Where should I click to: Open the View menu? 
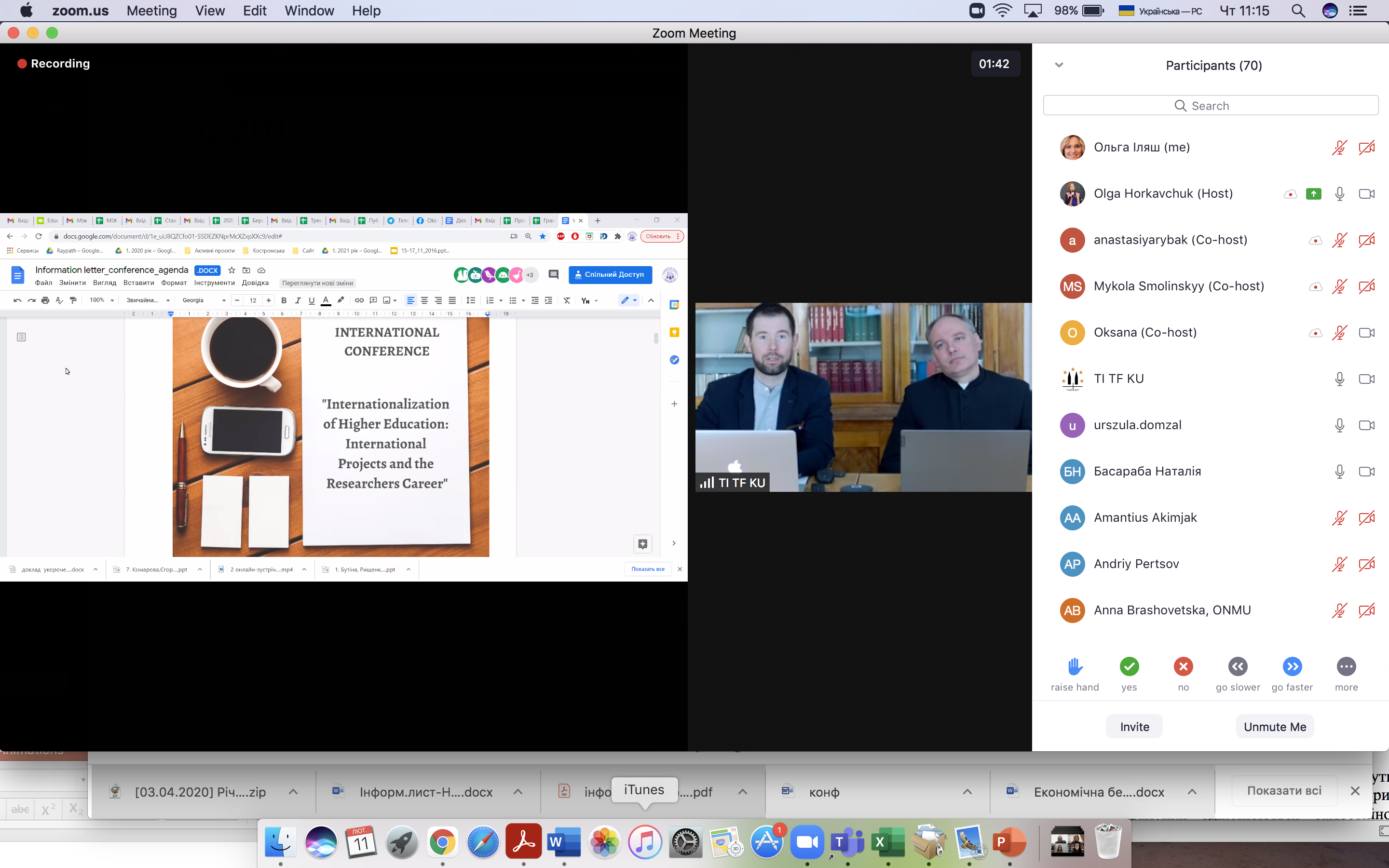209,11
